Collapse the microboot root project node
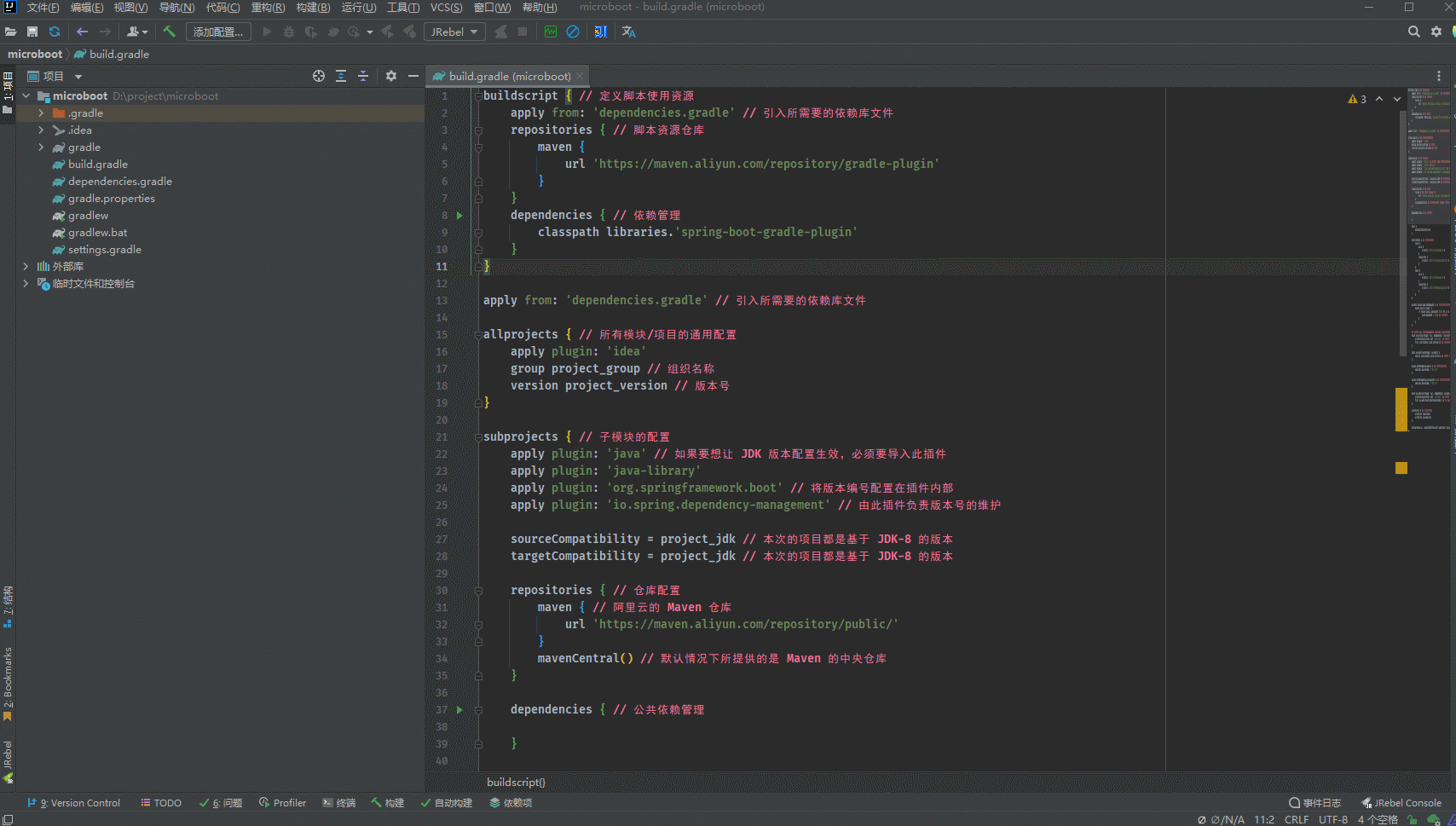This screenshot has height=826, width=1456. [26, 96]
